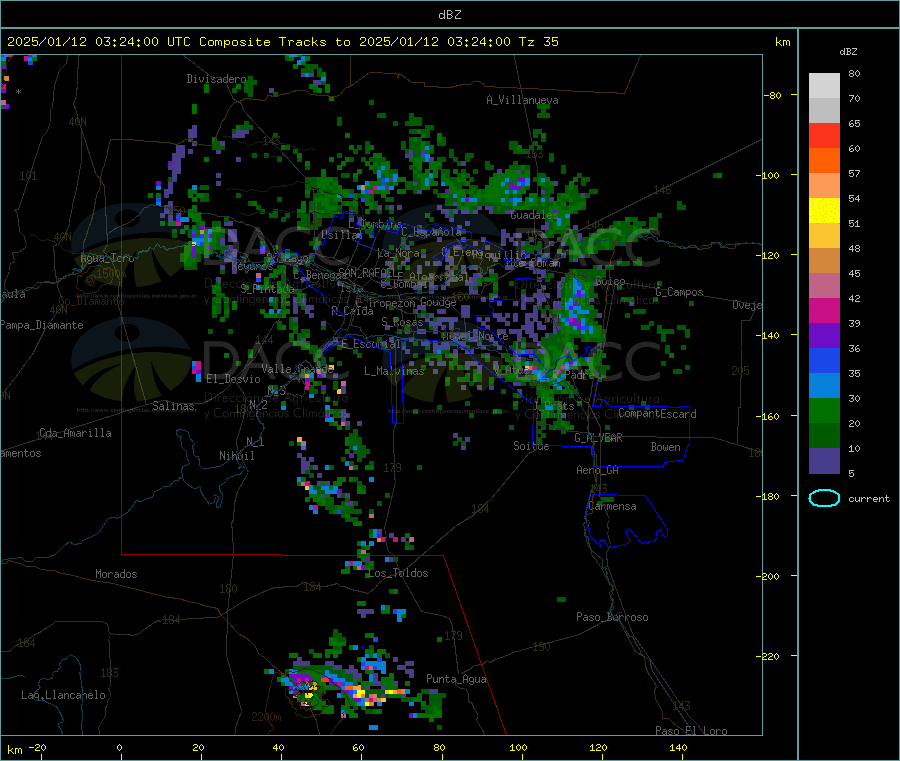Select the 'Paso_Barroso' place label

click(x=612, y=617)
